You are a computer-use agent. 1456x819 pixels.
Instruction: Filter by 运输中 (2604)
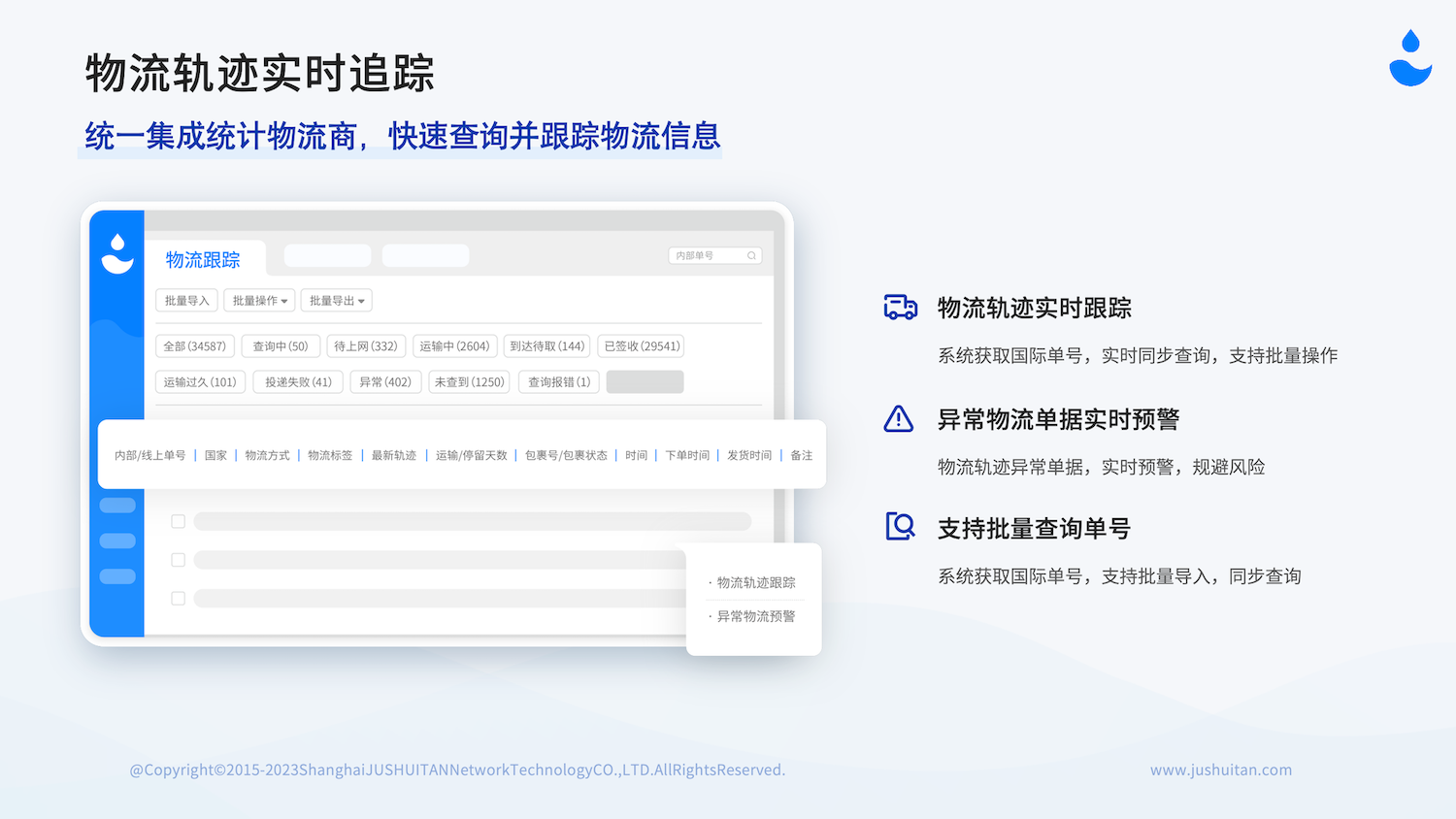tap(454, 346)
